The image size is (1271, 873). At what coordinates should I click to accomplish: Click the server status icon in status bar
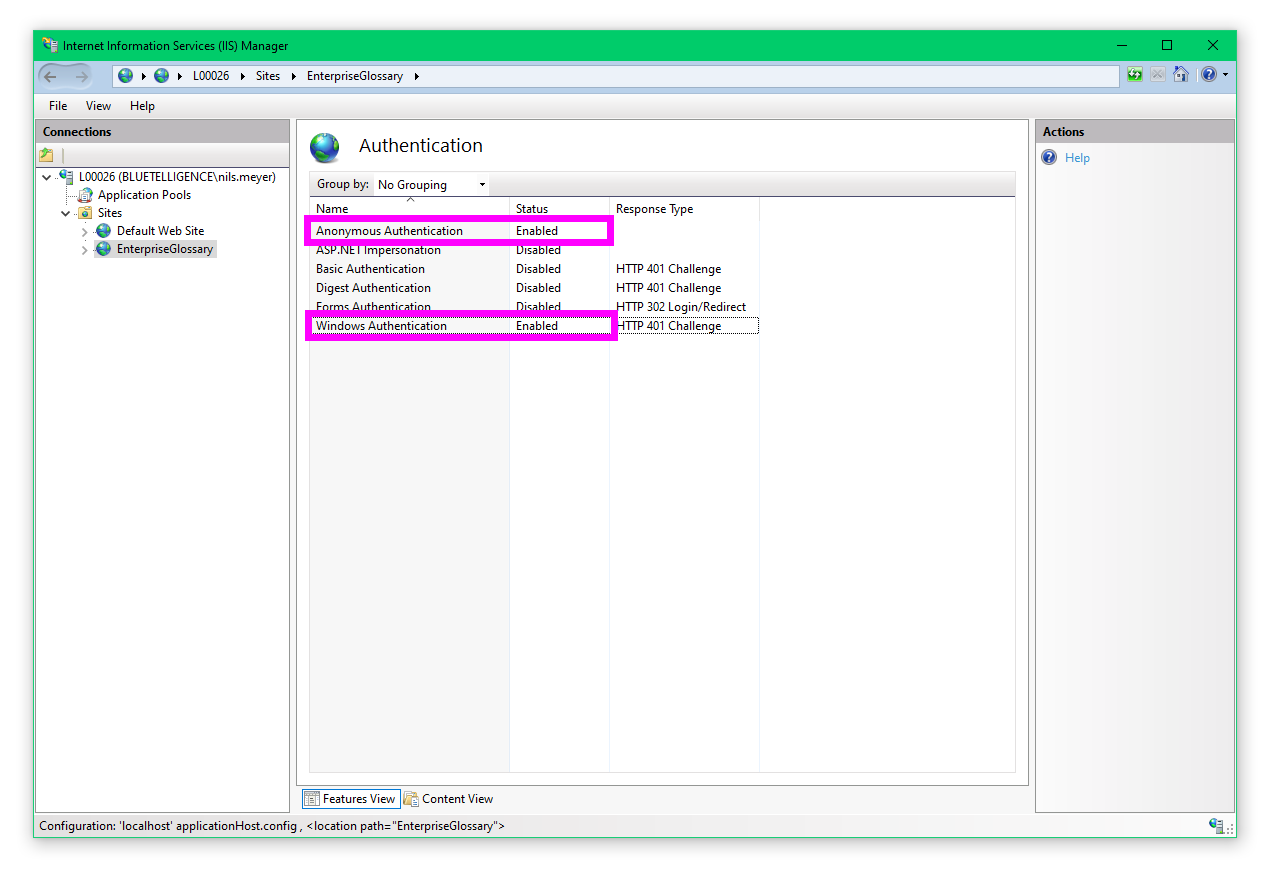point(1216,826)
